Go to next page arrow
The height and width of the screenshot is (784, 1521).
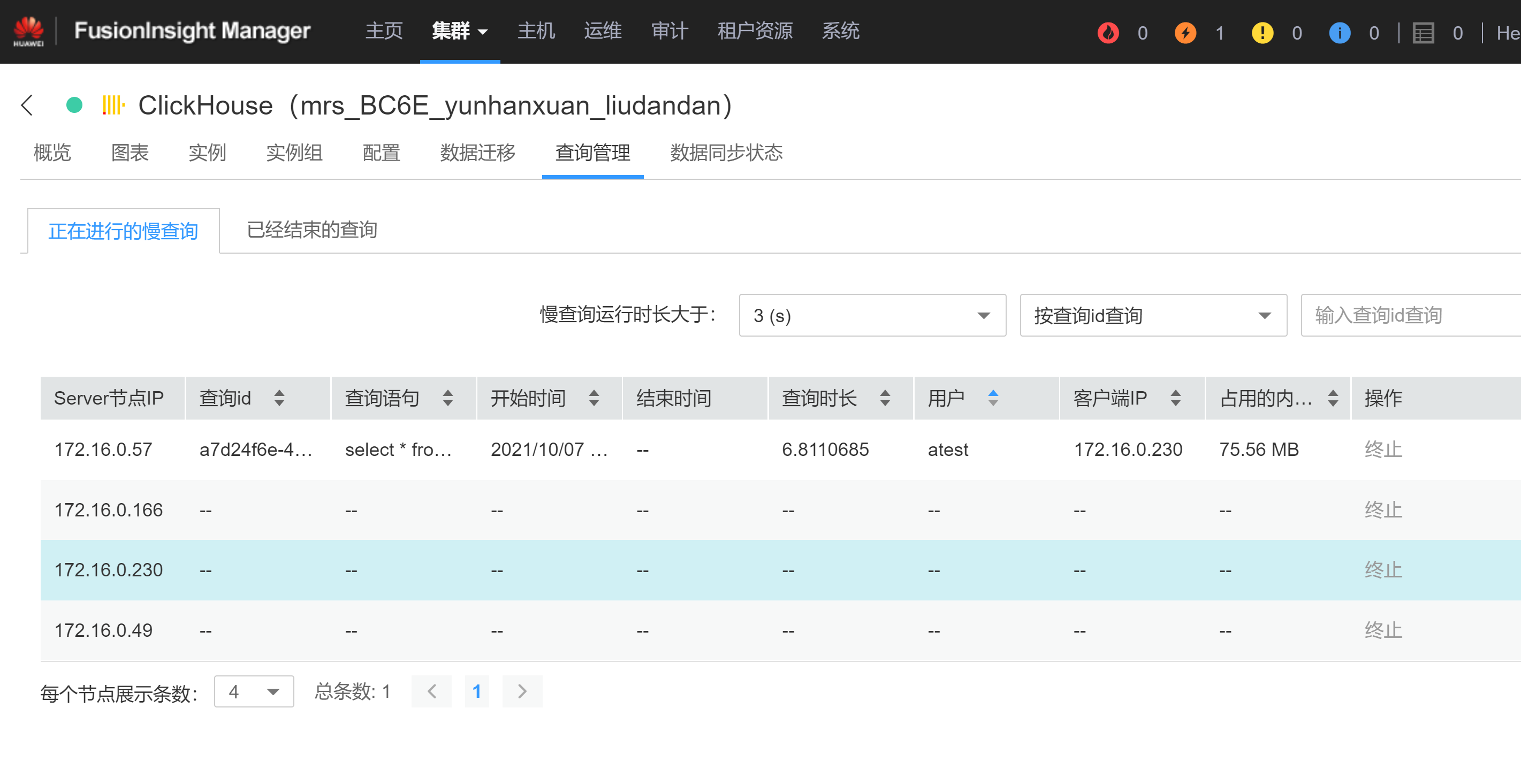[x=522, y=691]
